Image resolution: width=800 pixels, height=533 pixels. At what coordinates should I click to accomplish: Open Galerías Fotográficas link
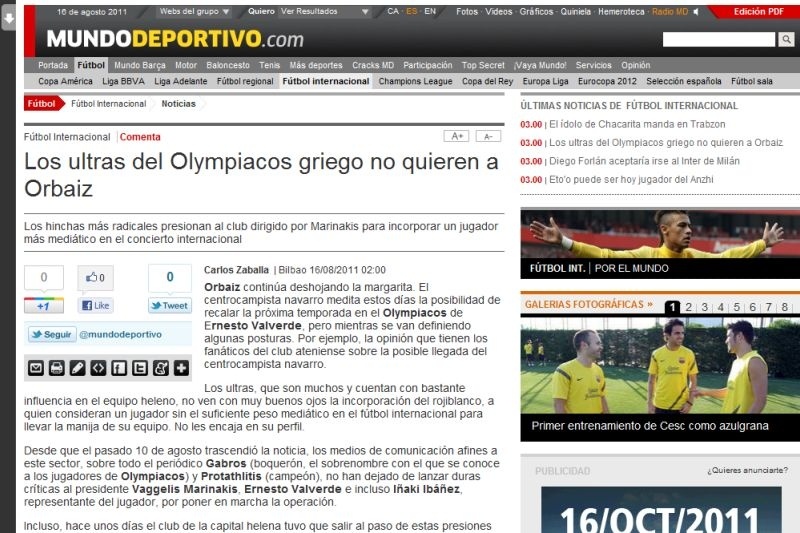click(x=589, y=304)
